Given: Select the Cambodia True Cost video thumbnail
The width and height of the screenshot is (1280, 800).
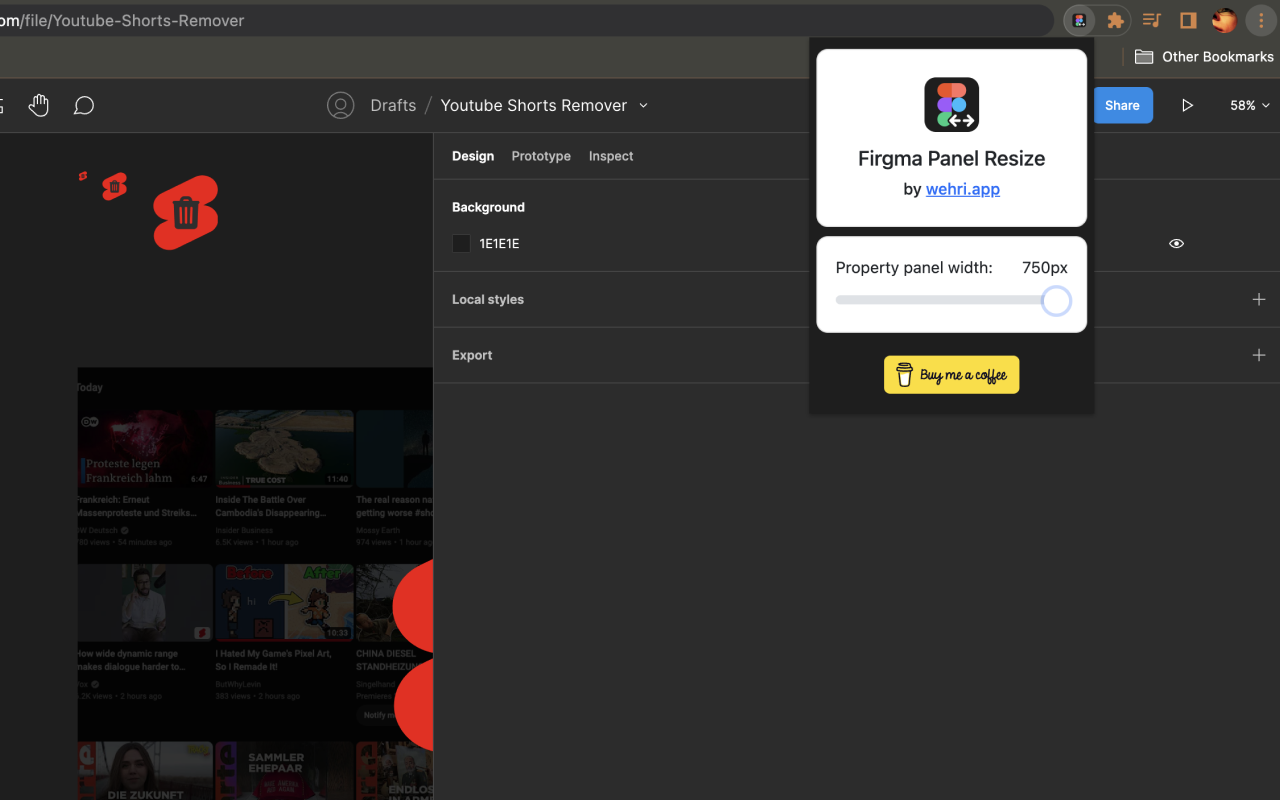Looking at the screenshot, I should tap(284, 448).
